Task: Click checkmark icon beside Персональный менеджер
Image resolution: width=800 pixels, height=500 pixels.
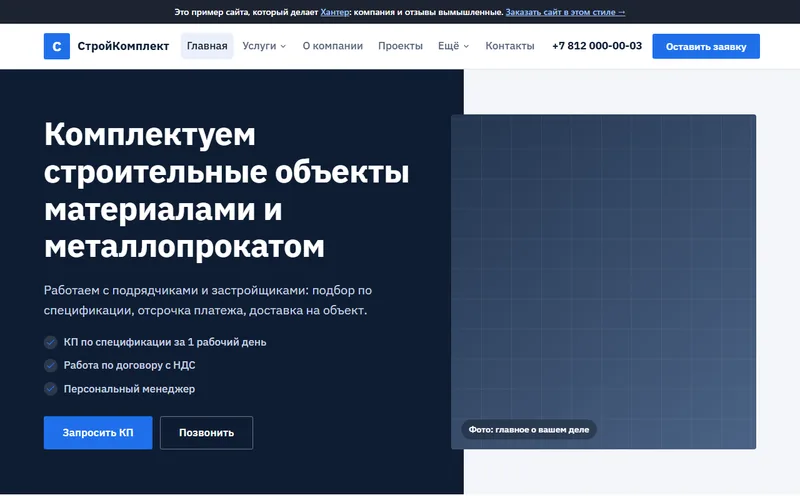Action: (50, 389)
